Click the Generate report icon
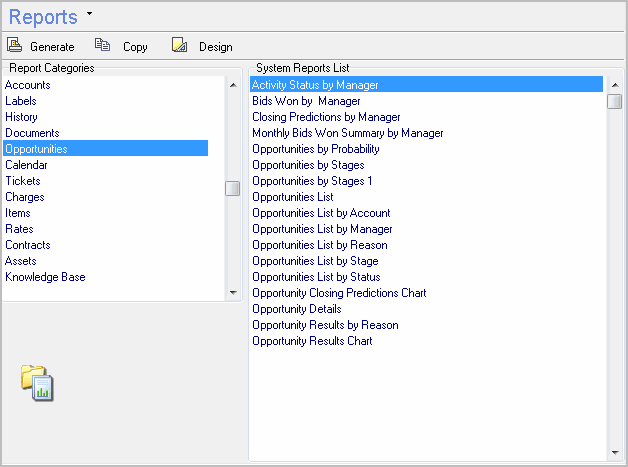 tap(15, 45)
